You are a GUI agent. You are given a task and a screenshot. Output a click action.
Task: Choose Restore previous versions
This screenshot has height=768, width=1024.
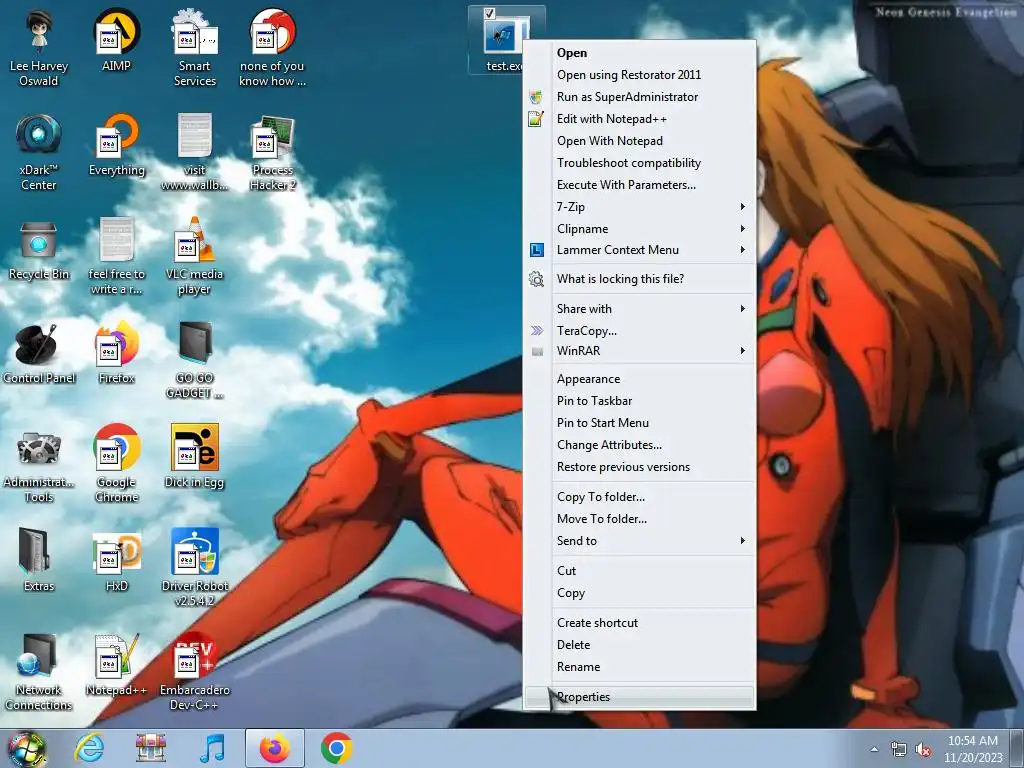[640, 467]
